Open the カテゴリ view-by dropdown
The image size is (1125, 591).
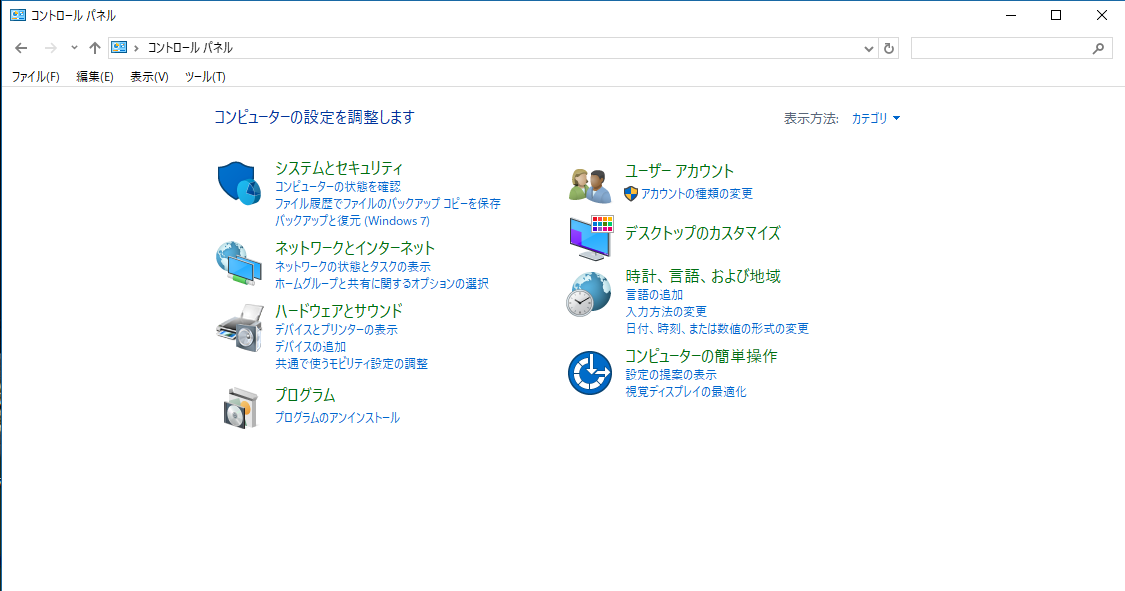coord(875,118)
